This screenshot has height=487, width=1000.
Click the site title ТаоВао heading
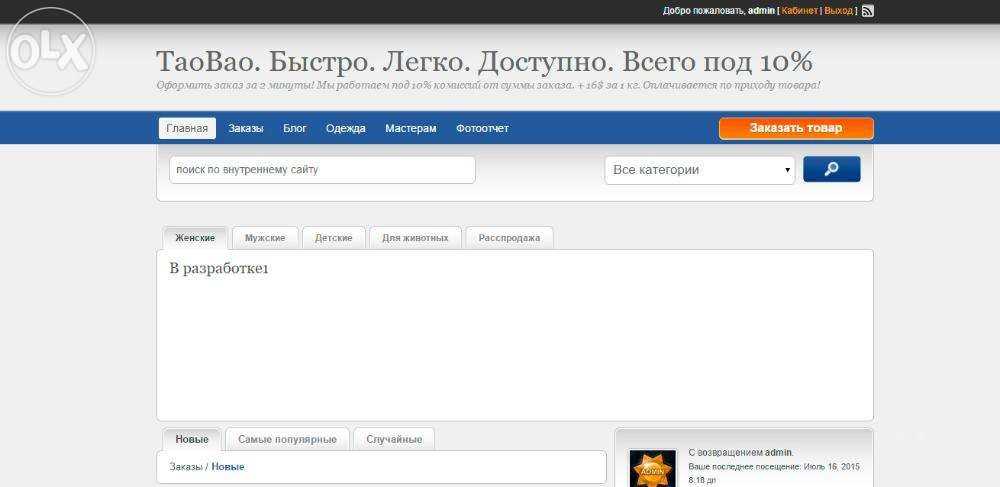tap(484, 62)
